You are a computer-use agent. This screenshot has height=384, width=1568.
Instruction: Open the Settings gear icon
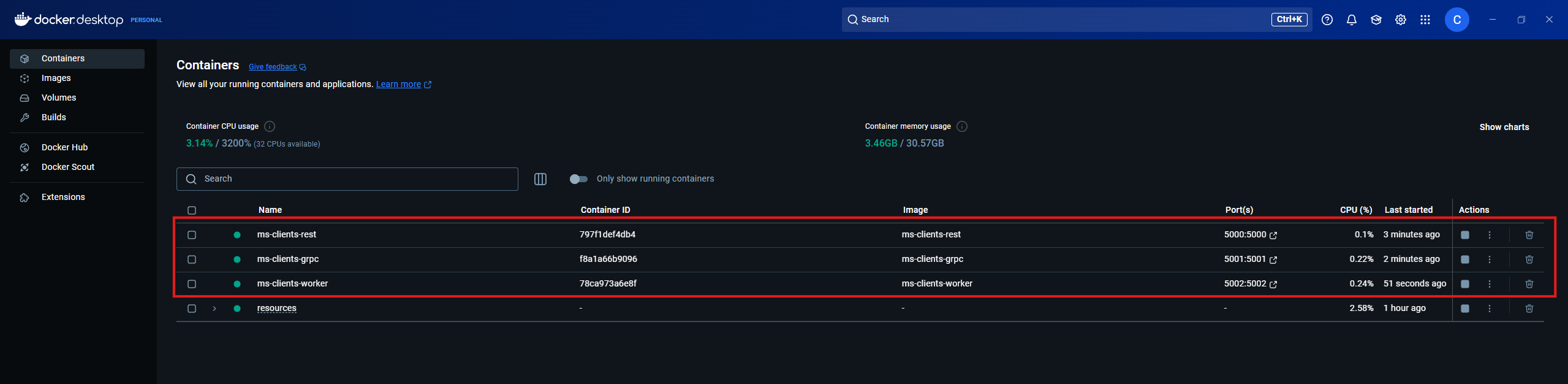pyautogui.click(x=1401, y=20)
